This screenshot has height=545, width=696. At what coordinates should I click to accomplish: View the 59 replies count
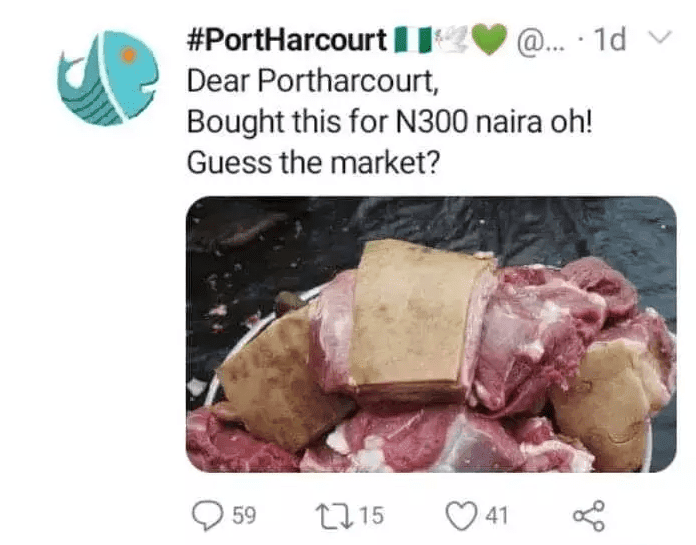pyautogui.click(x=244, y=516)
